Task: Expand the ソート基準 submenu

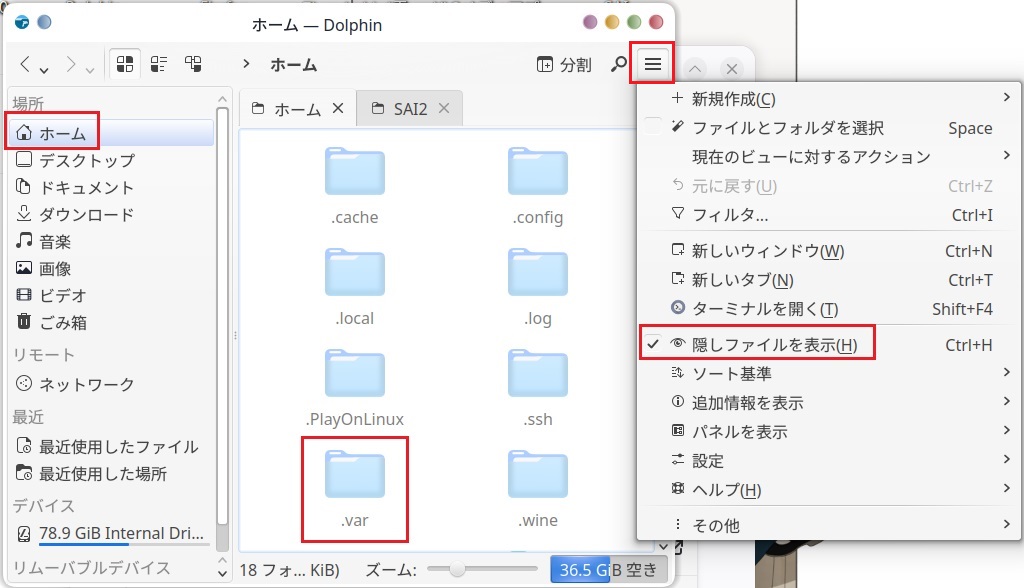Action: (731, 374)
